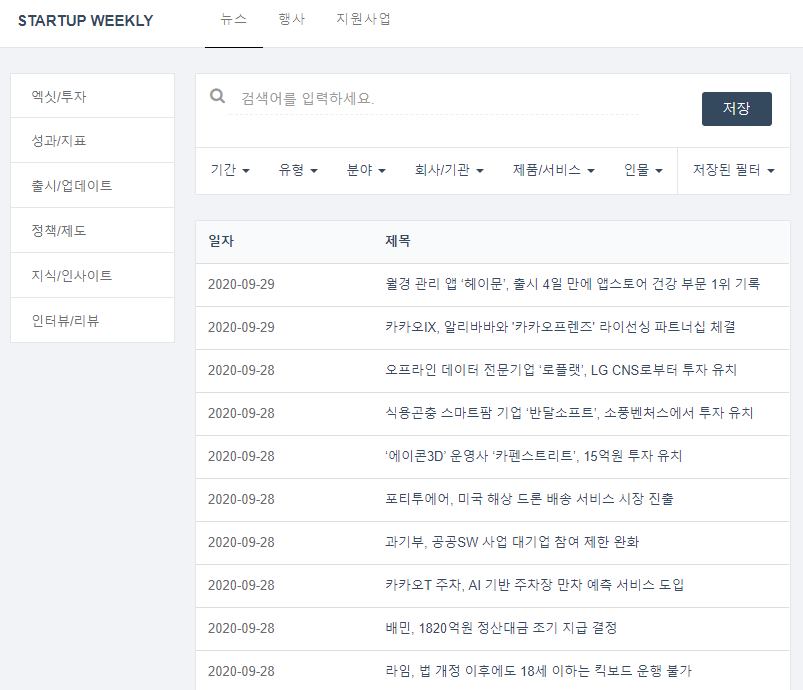The height and width of the screenshot is (690, 803).
Task: Open the 행사 tab
Action: (291, 19)
